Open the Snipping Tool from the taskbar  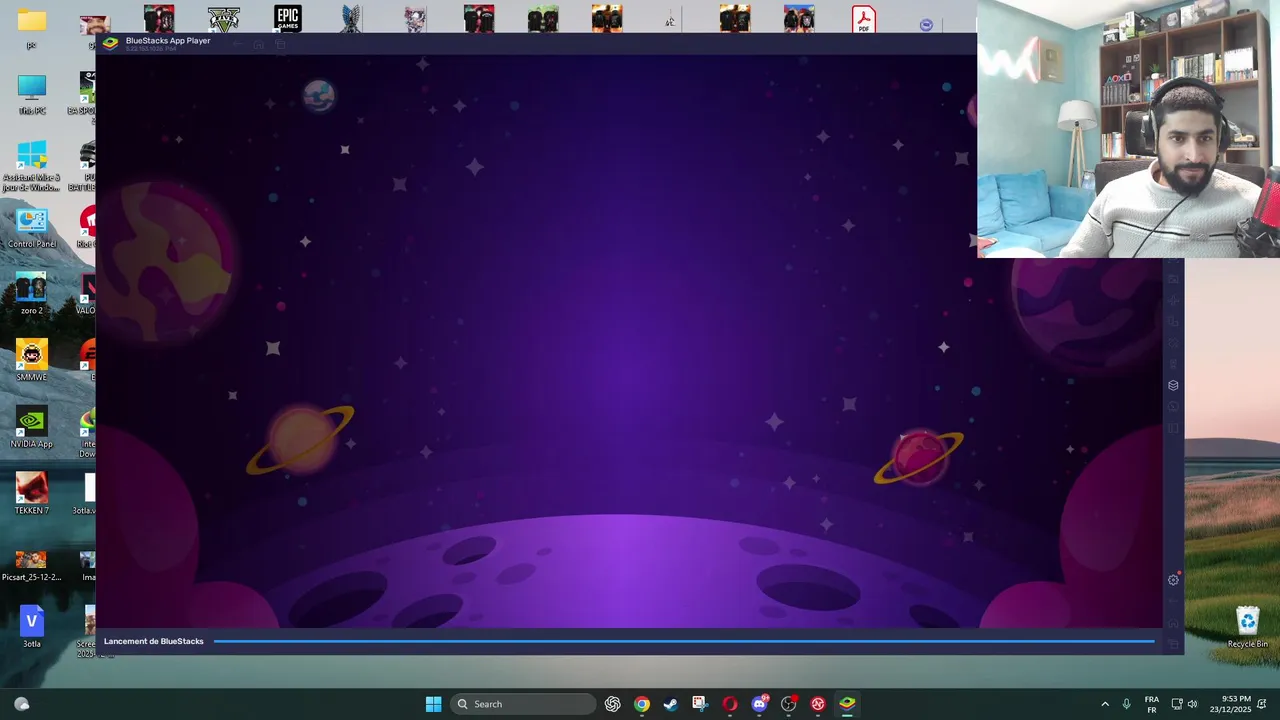700,704
